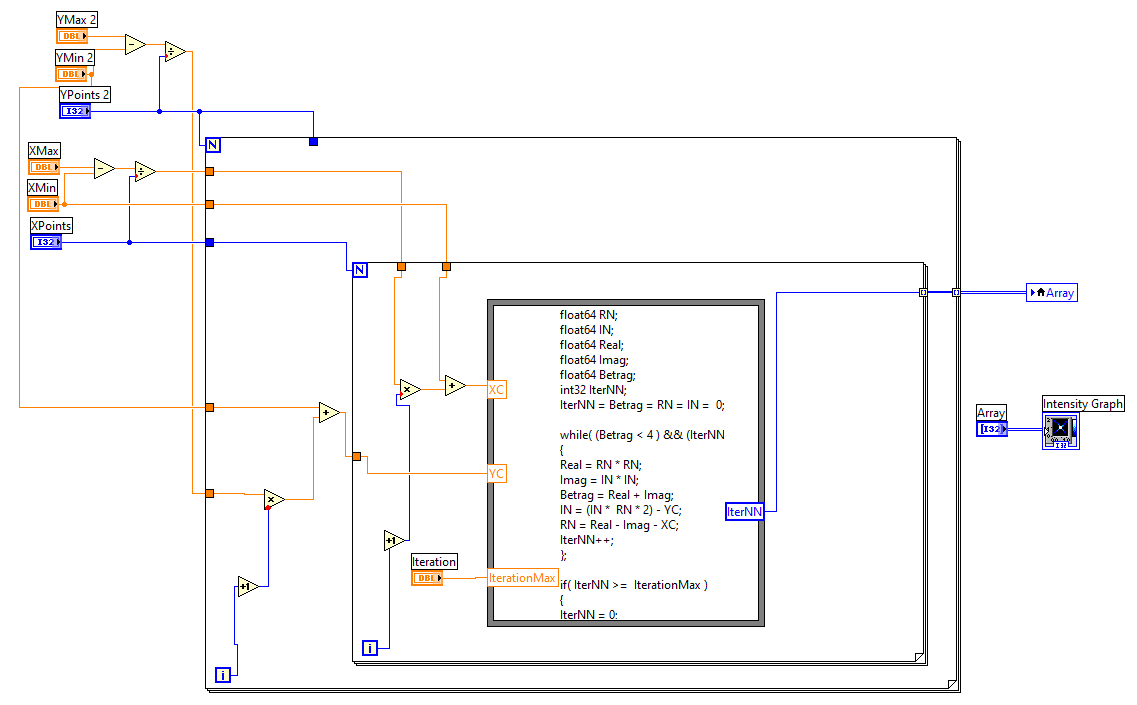Select the inner loop iteration i terminal
Image resolution: width=1137 pixels, height=705 pixels.
[370, 648]
